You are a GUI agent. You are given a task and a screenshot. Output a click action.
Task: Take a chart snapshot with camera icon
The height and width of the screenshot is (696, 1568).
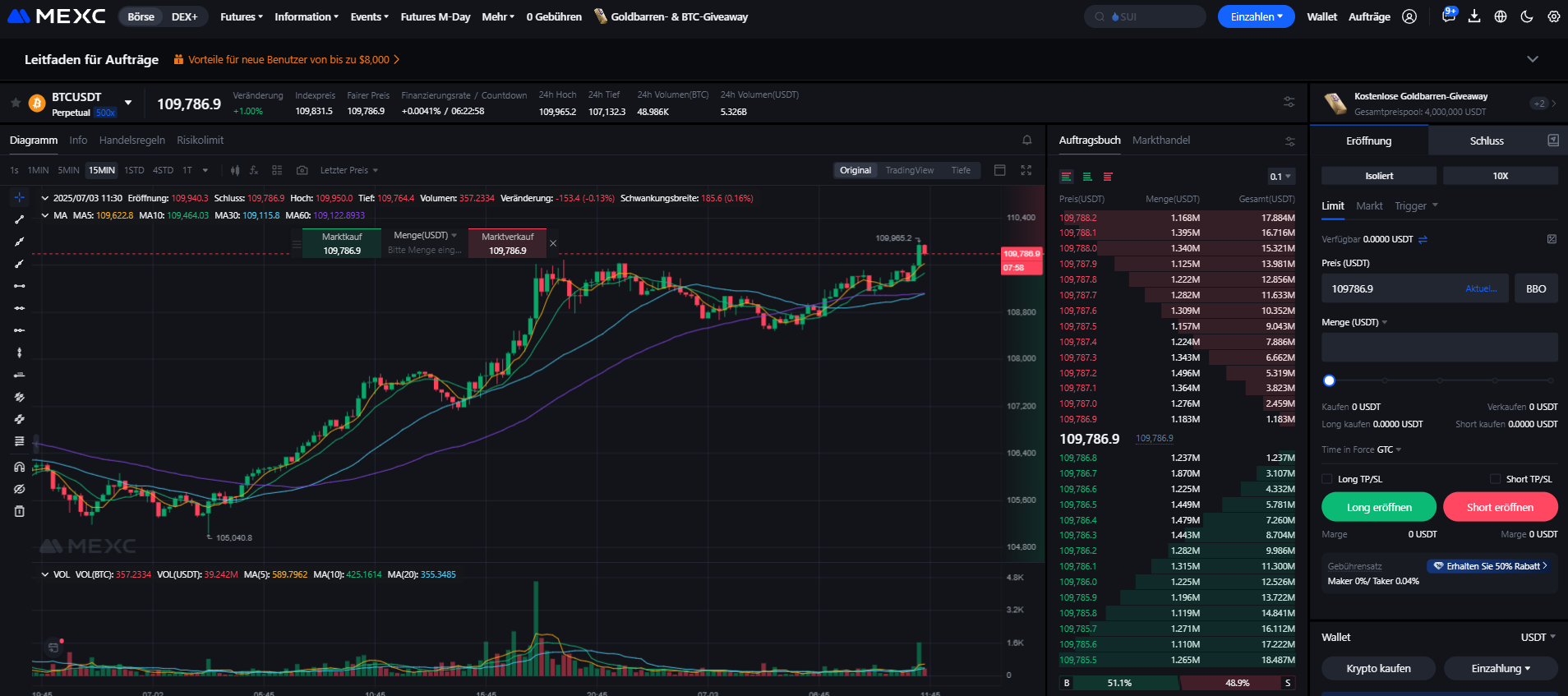click(302, 170)
